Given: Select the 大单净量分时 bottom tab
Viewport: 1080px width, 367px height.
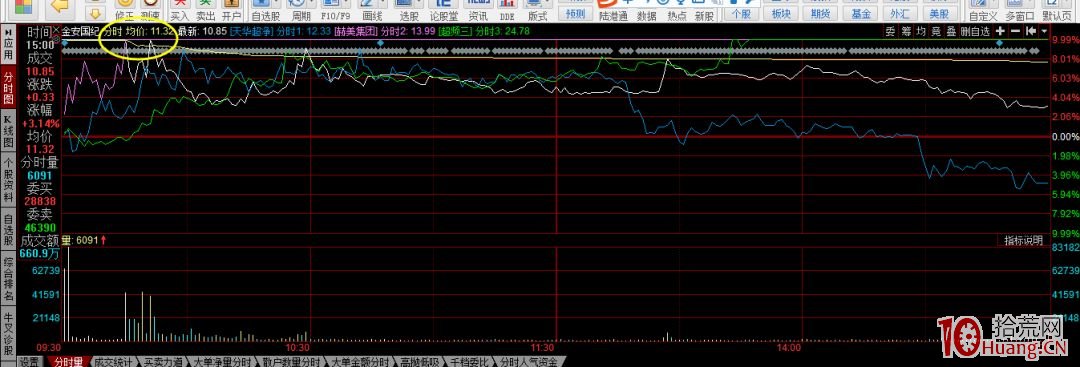Looking at the screenshot, I should (222, 362).
